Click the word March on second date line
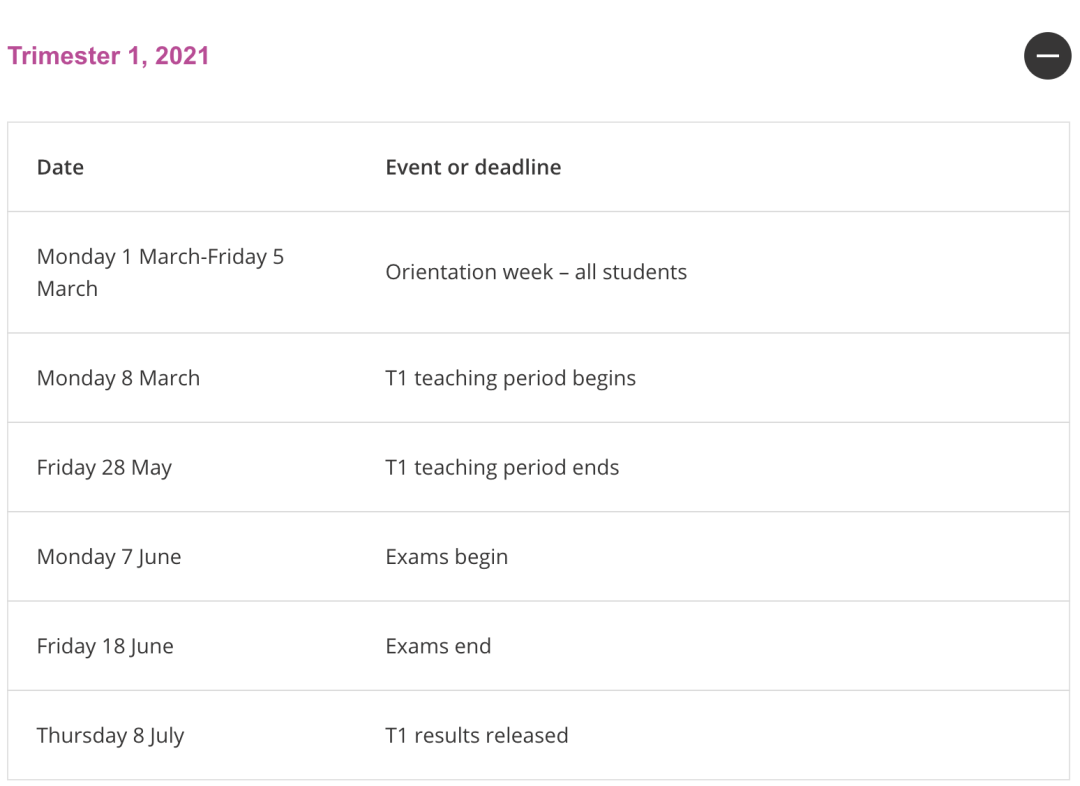The height and width of the screenshot is (786, 1080). point(68,289)
